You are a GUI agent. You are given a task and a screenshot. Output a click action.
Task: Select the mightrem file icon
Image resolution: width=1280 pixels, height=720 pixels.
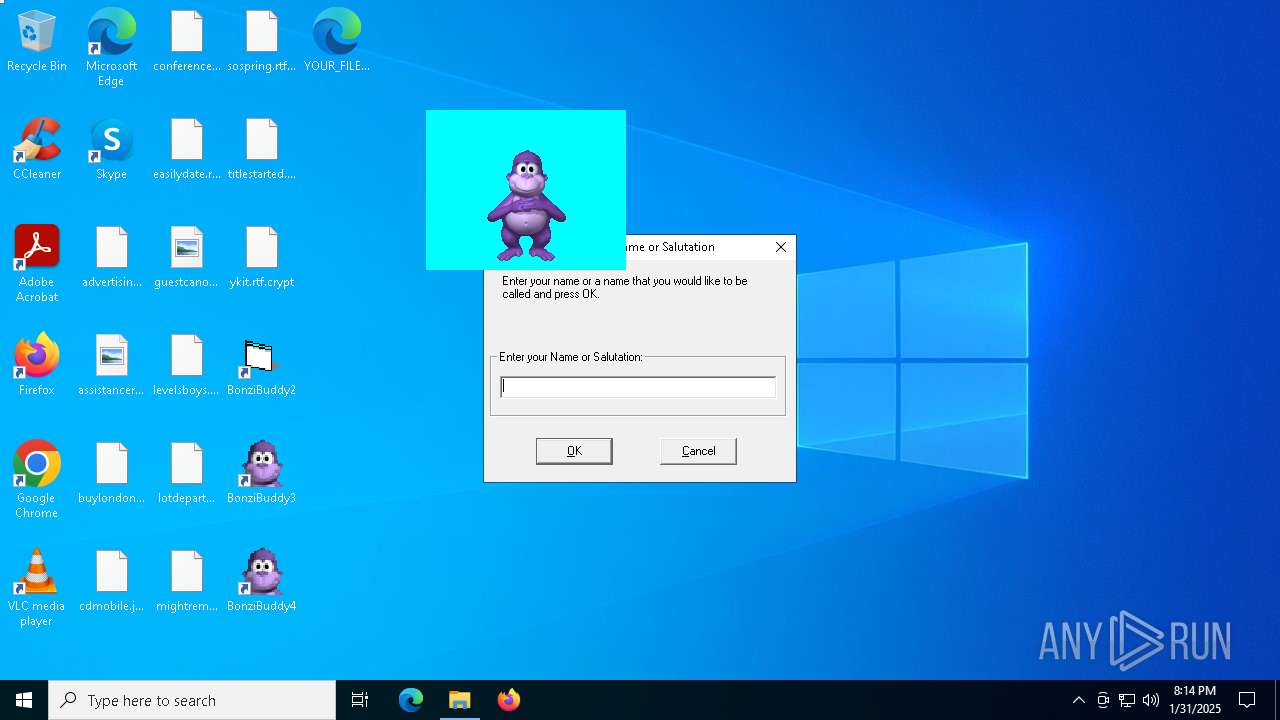[x=187, y=582]
